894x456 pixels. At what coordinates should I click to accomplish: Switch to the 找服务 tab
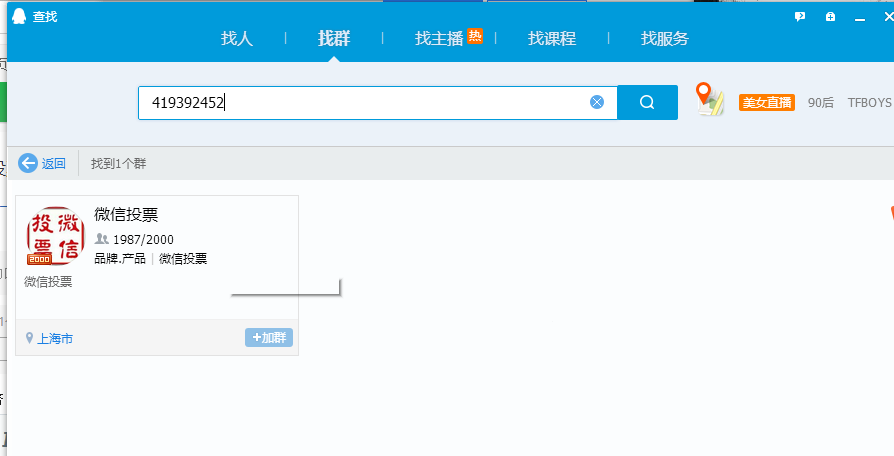(x=665, y=38)
